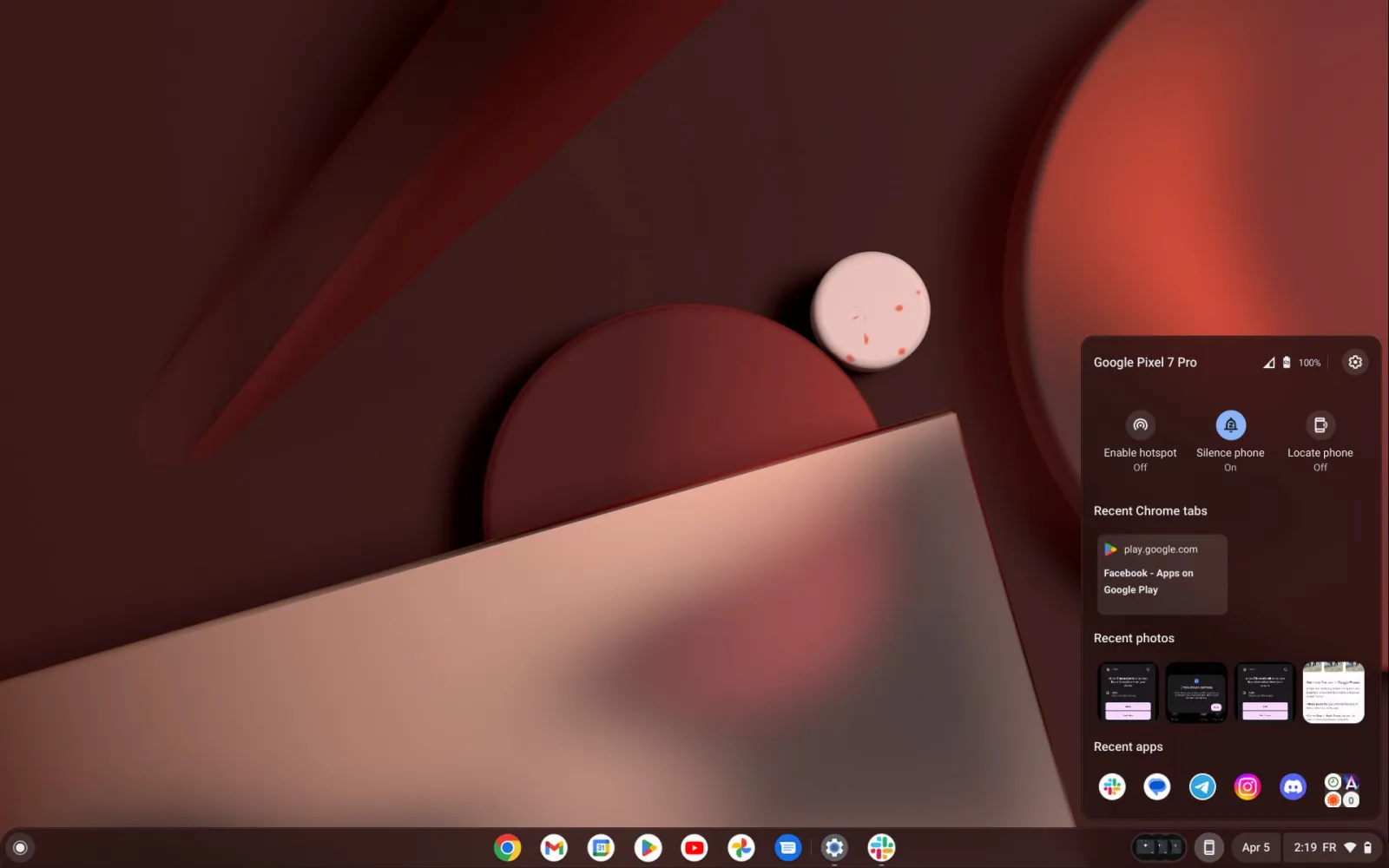Screen dimensions: 1389x868
Task: Launch Discord from Recent apps
Action: coord(1293,787)
